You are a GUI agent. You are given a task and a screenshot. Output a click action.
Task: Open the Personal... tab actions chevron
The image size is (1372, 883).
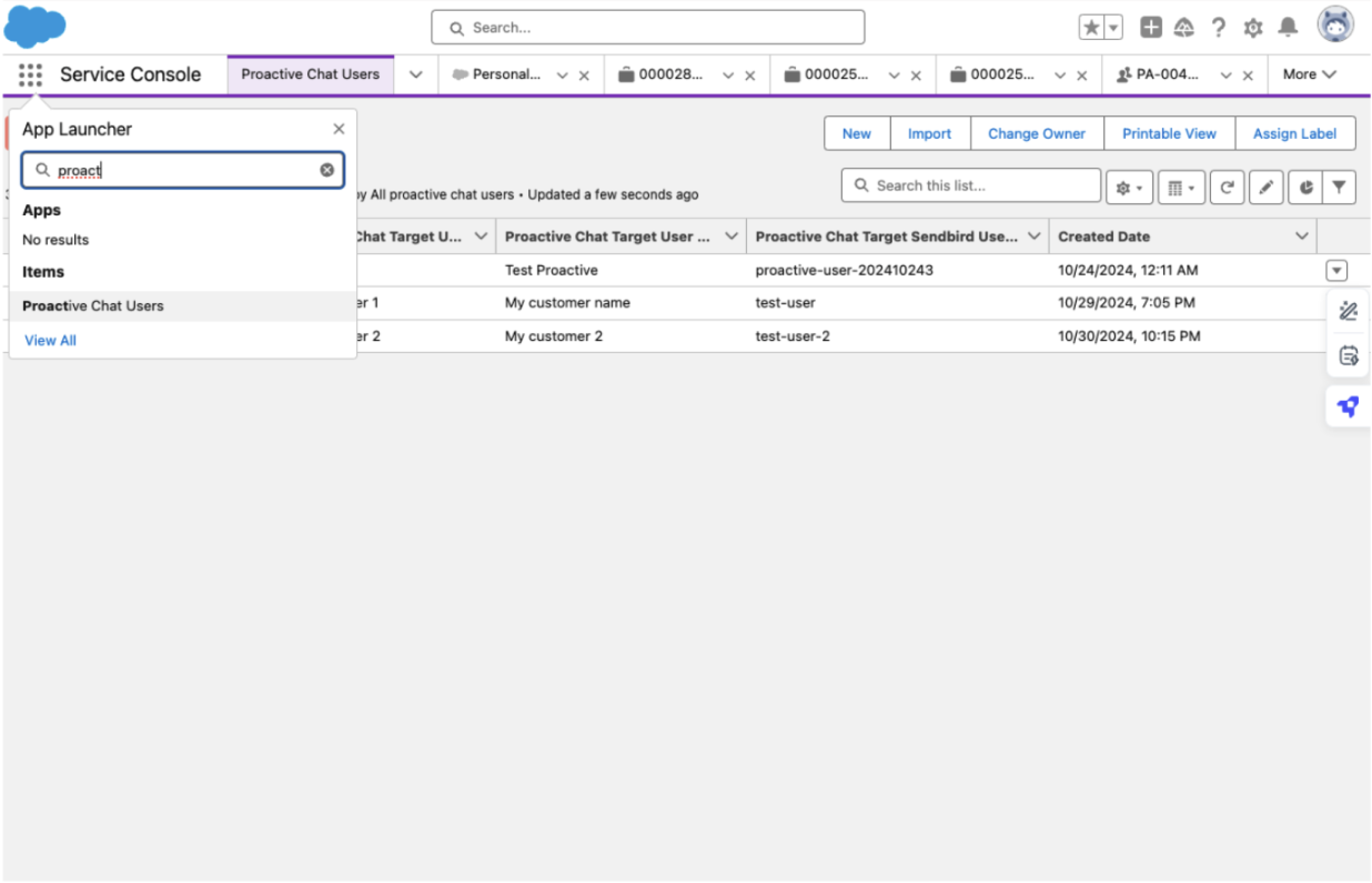tap(562, 76)
